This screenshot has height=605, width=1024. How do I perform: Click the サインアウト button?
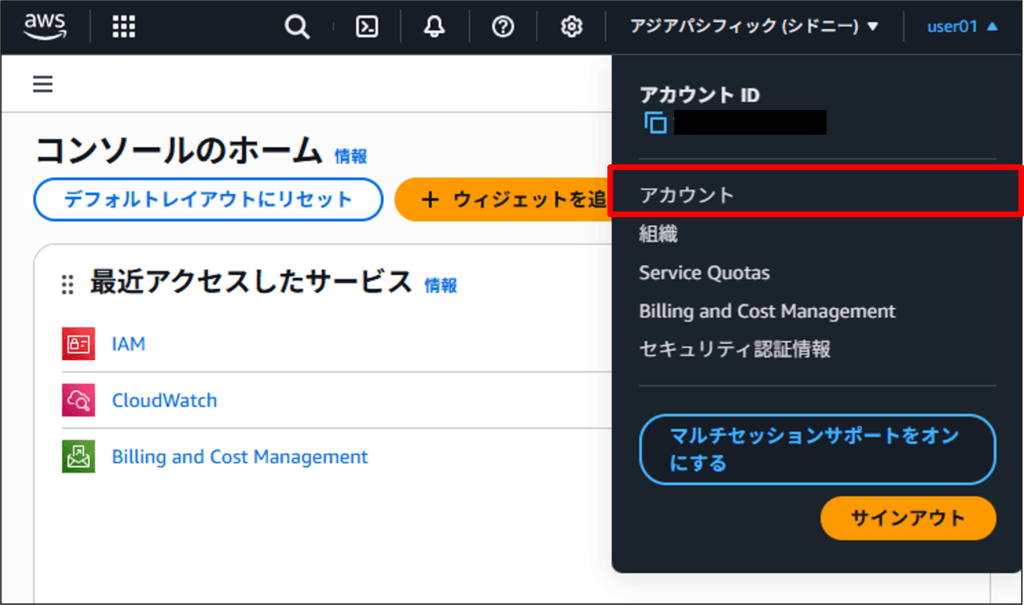(908, 518)
